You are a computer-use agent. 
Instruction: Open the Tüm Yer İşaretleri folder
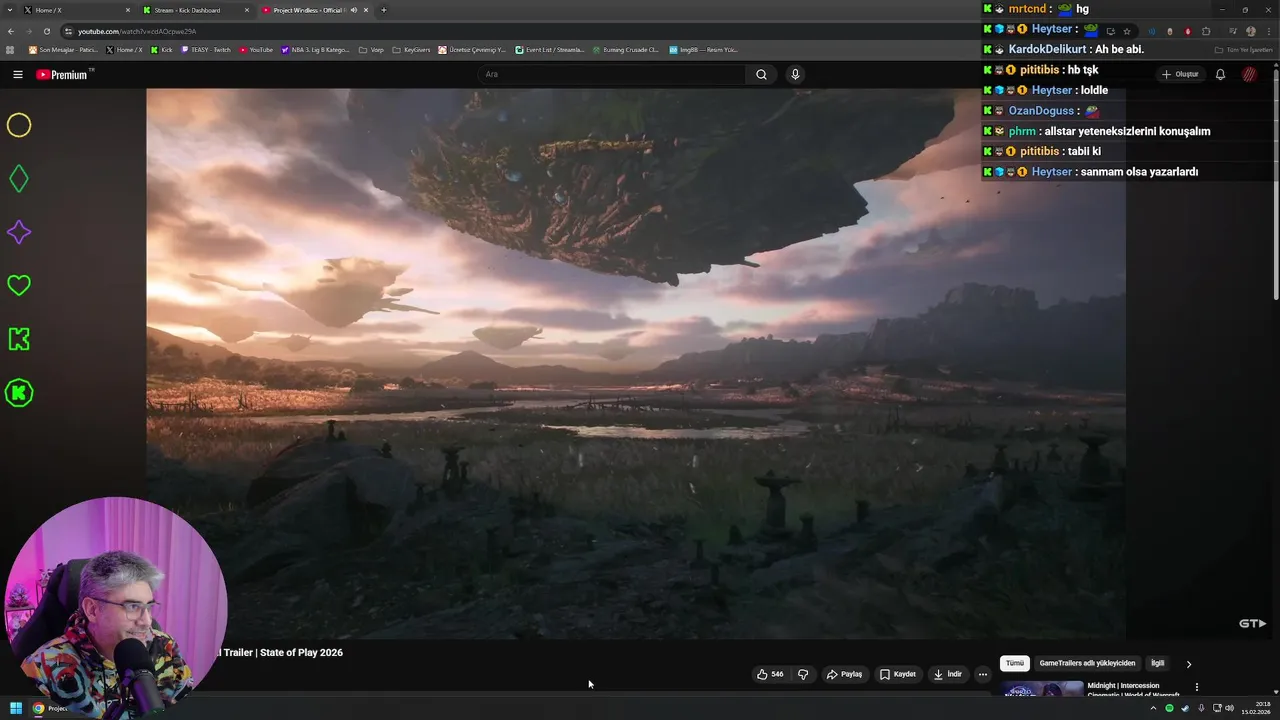[1243, 49]
